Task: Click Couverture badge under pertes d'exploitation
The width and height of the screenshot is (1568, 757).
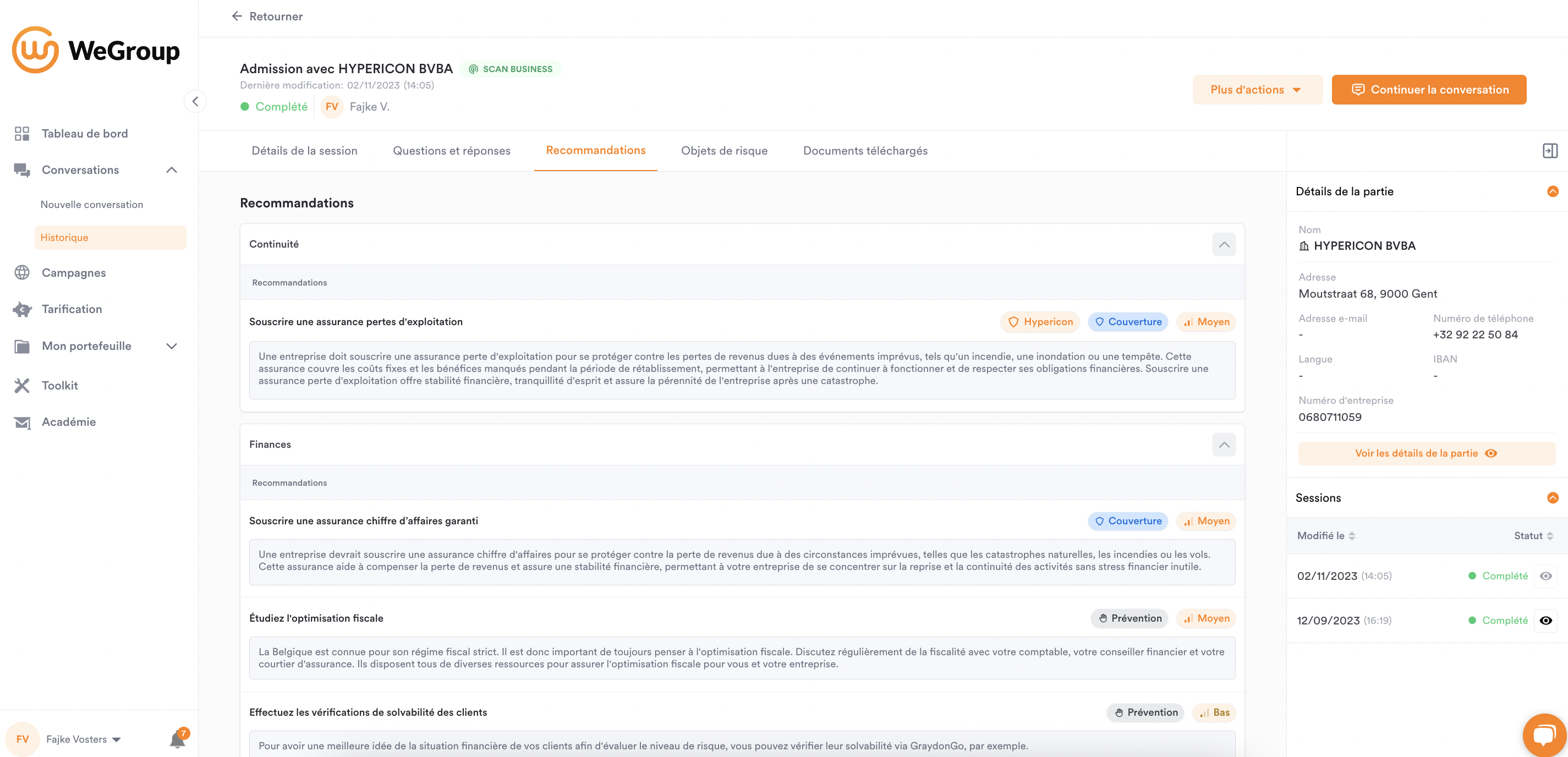Action: (x=1128, y=321)
